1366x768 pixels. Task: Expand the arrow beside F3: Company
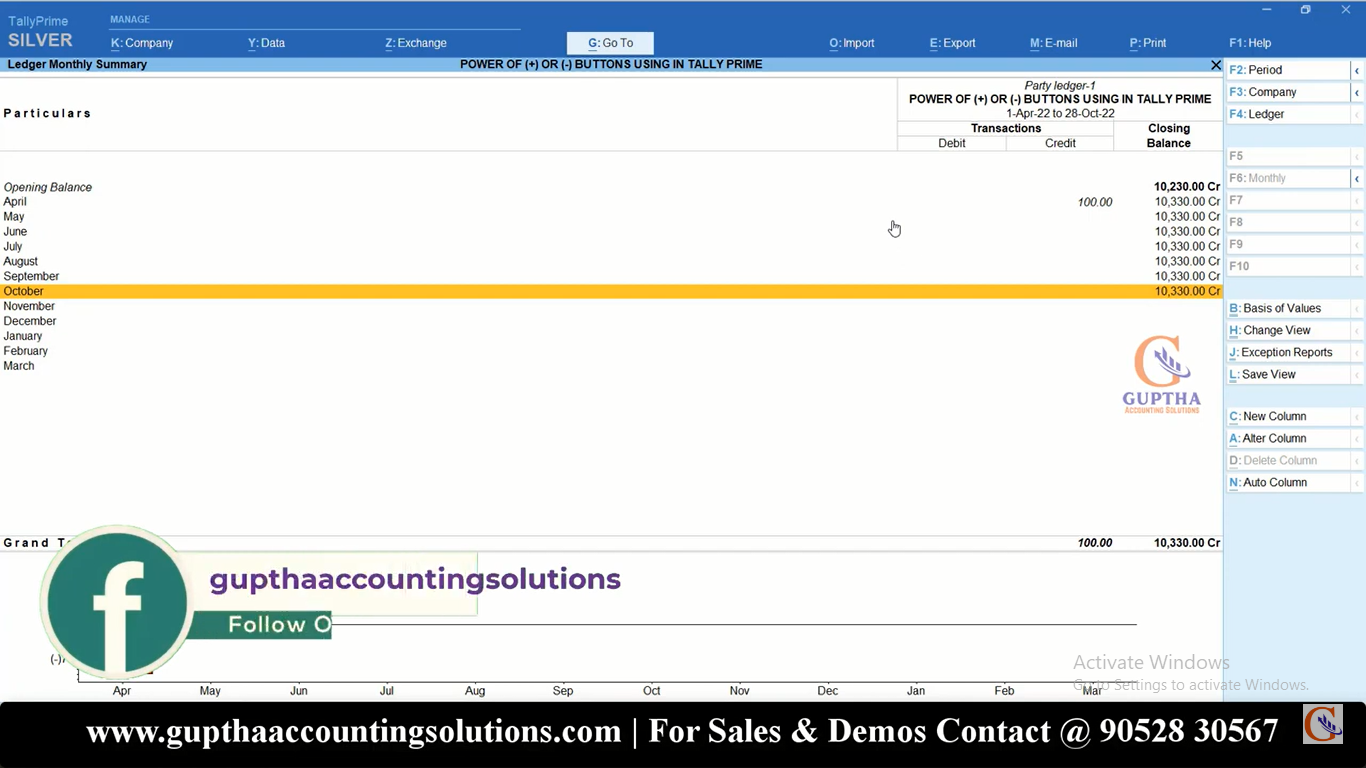[x=1357, y=92]
